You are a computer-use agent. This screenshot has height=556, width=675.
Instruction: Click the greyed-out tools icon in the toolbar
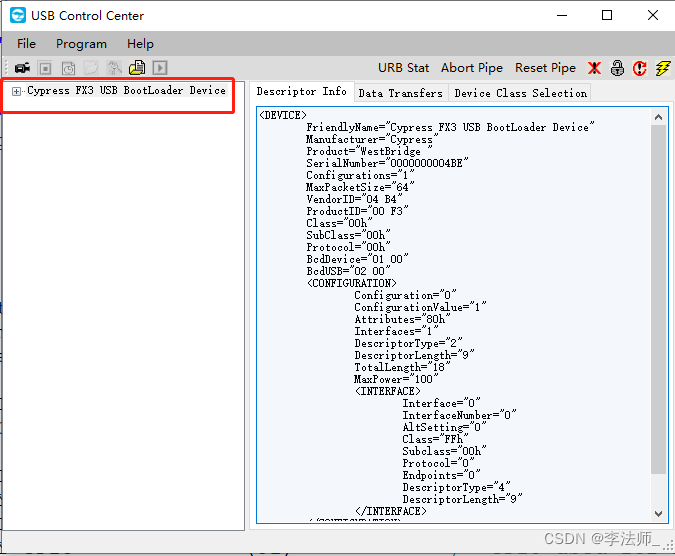pyautogui.click(x=114, y=68)
